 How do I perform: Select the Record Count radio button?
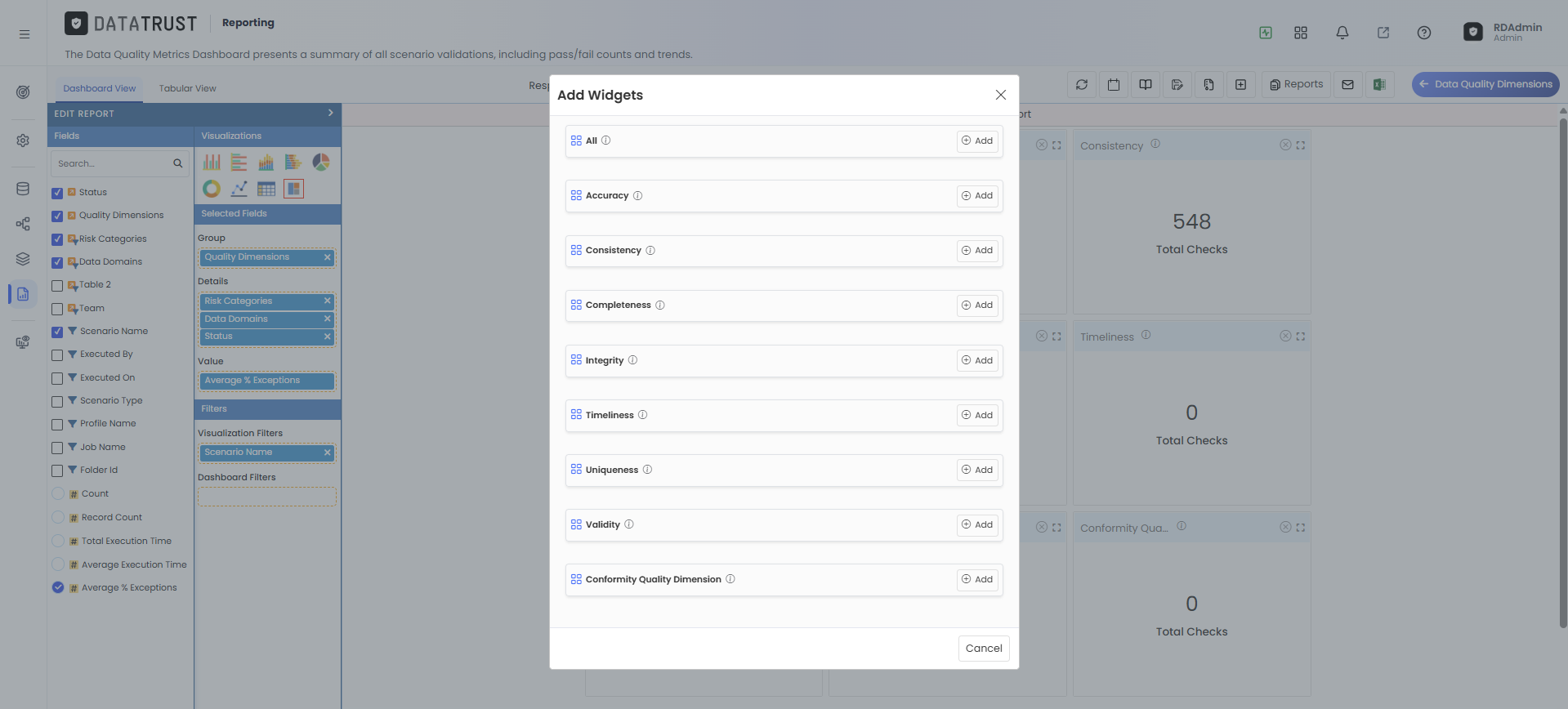[x=58, y=517]
